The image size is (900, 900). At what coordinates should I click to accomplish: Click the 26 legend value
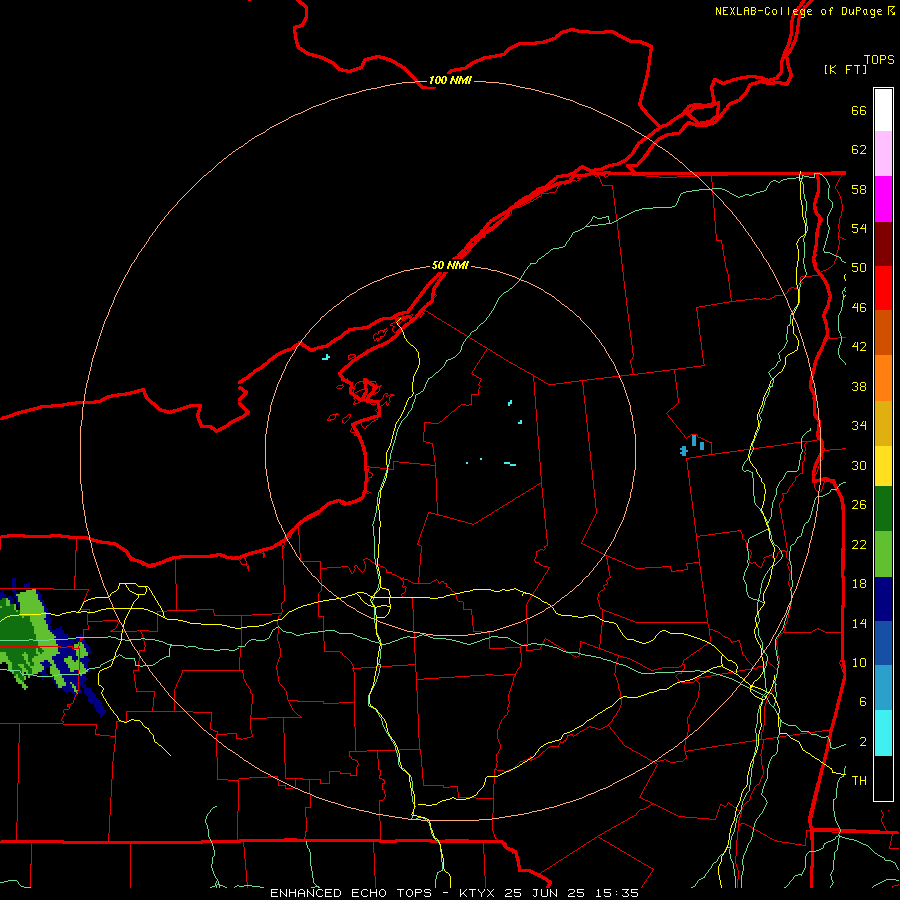859,505
